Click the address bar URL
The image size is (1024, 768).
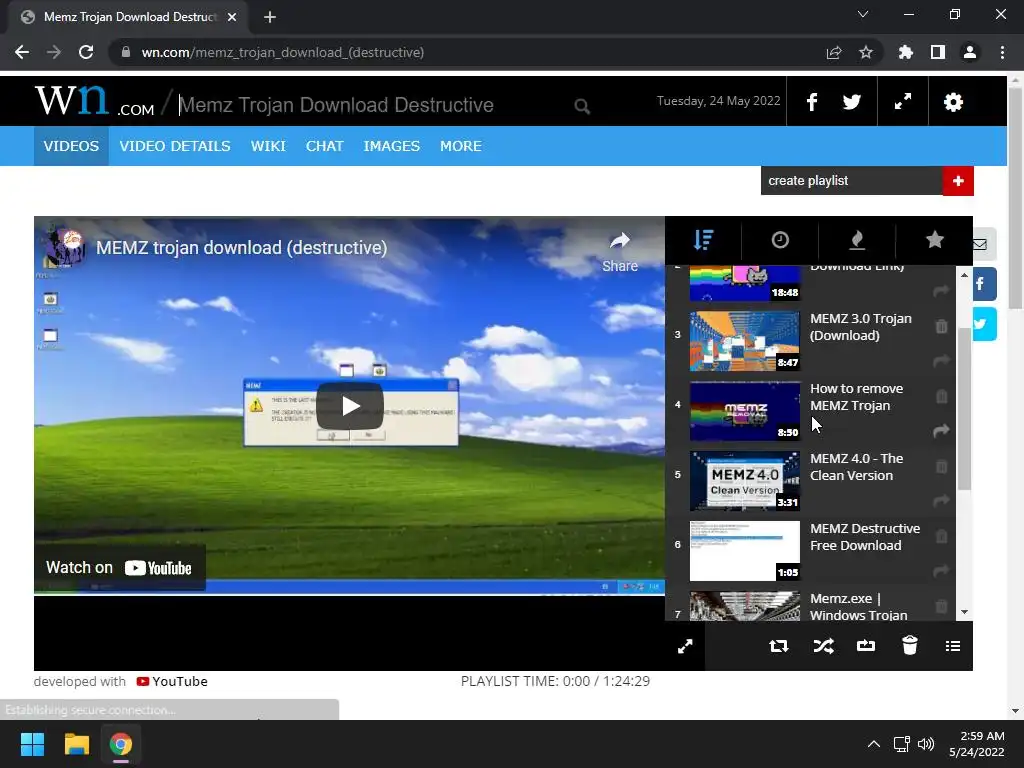(x=283, y=52)
